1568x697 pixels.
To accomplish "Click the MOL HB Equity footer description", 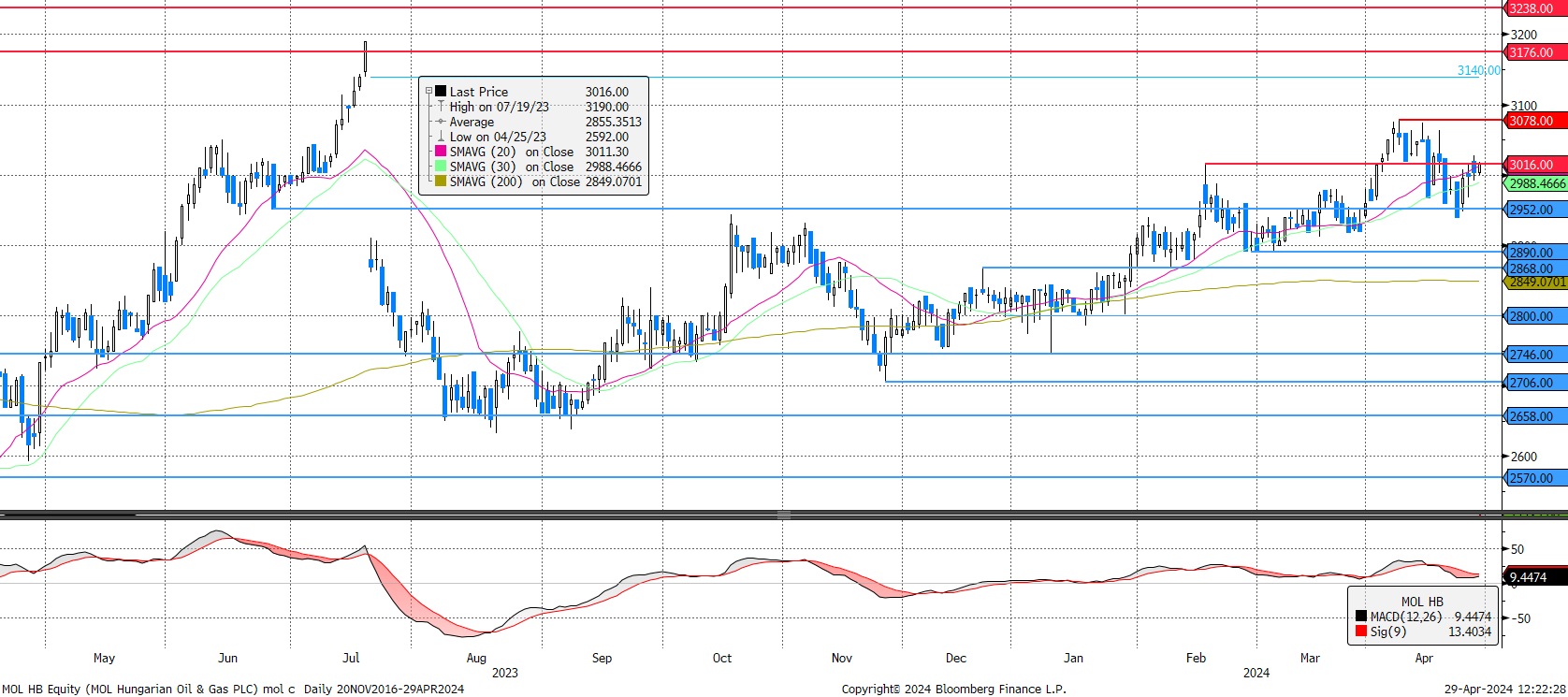I will [233, 690].
